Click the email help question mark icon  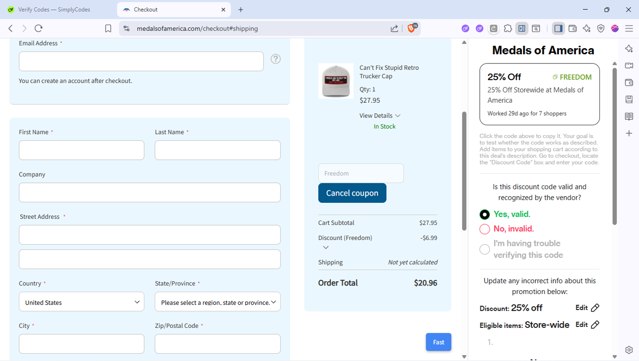tap(275, 59)
